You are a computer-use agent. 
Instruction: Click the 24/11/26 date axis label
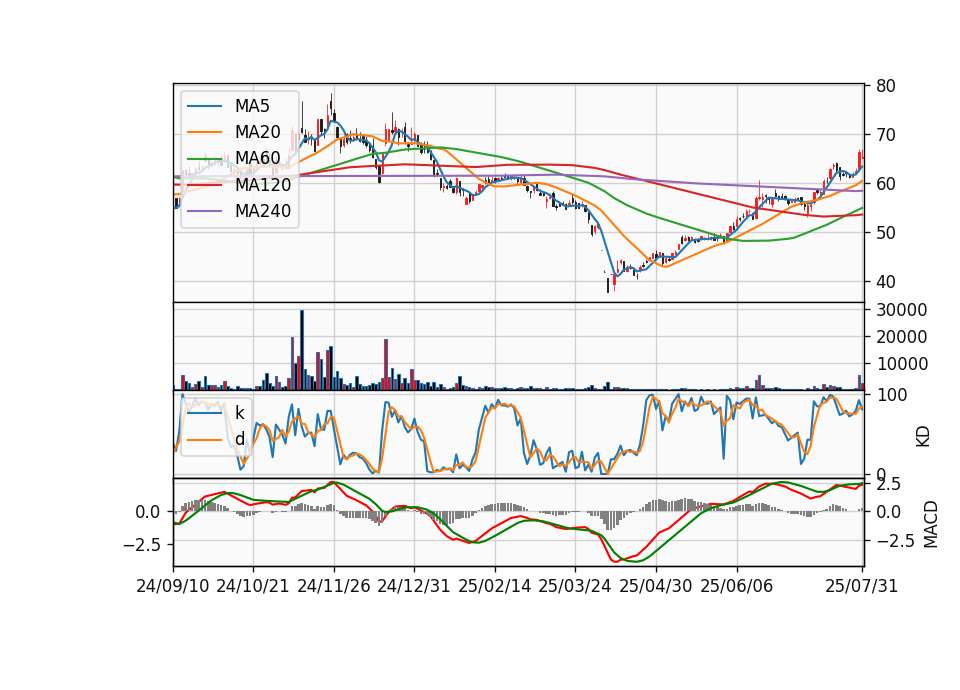[334, 586]
